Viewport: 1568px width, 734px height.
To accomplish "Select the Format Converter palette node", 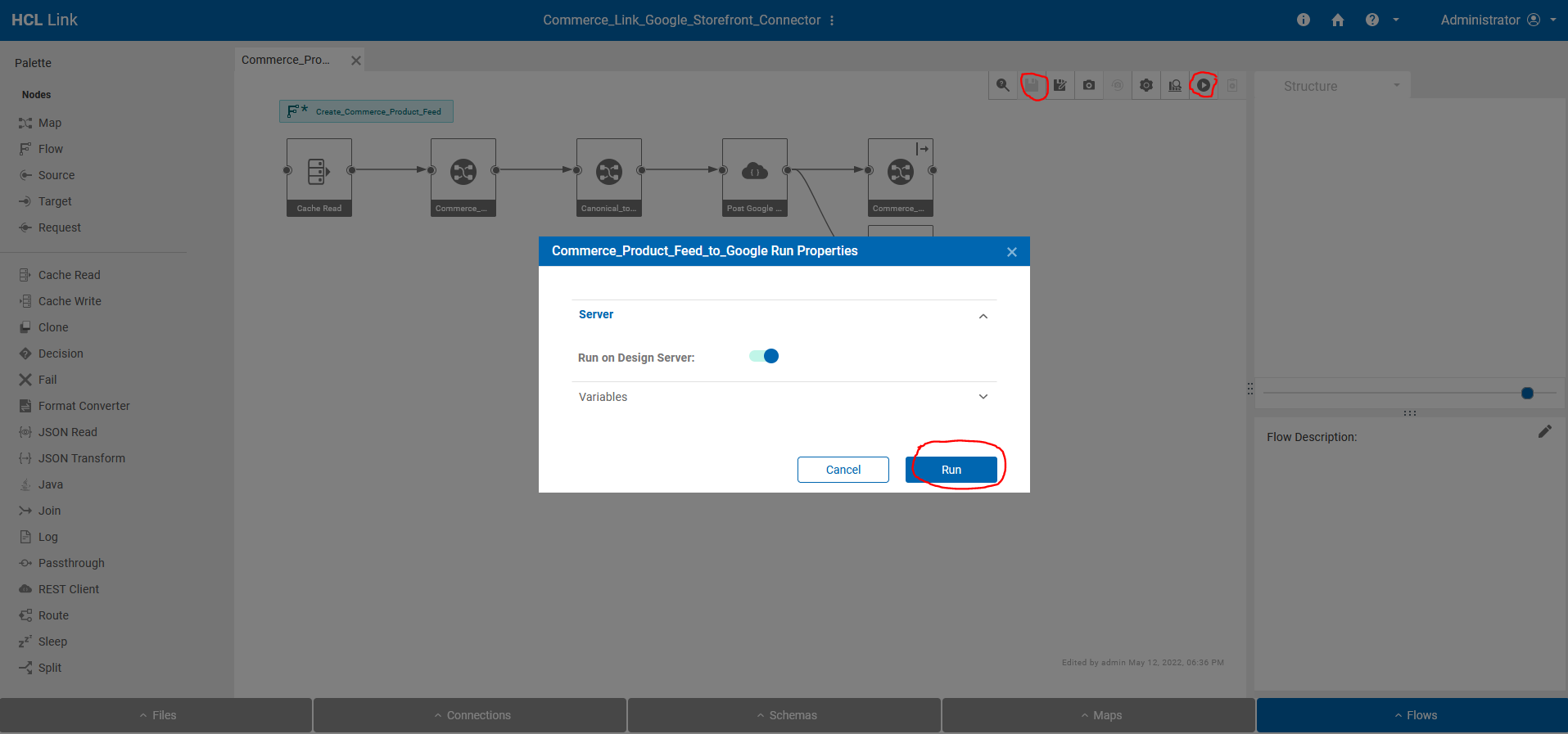I will click(x=75, y=406).
